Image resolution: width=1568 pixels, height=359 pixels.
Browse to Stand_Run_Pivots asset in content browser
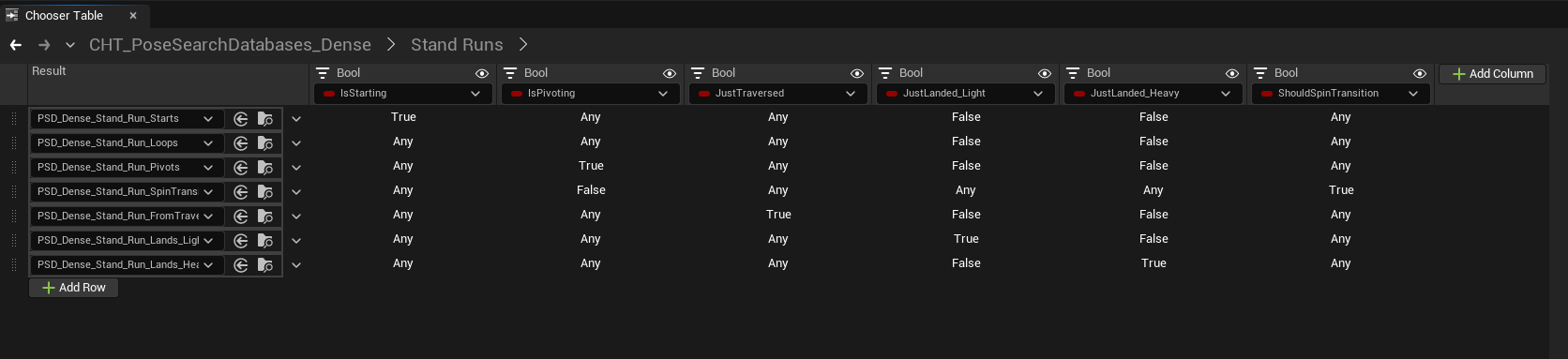tap(265, 168)
